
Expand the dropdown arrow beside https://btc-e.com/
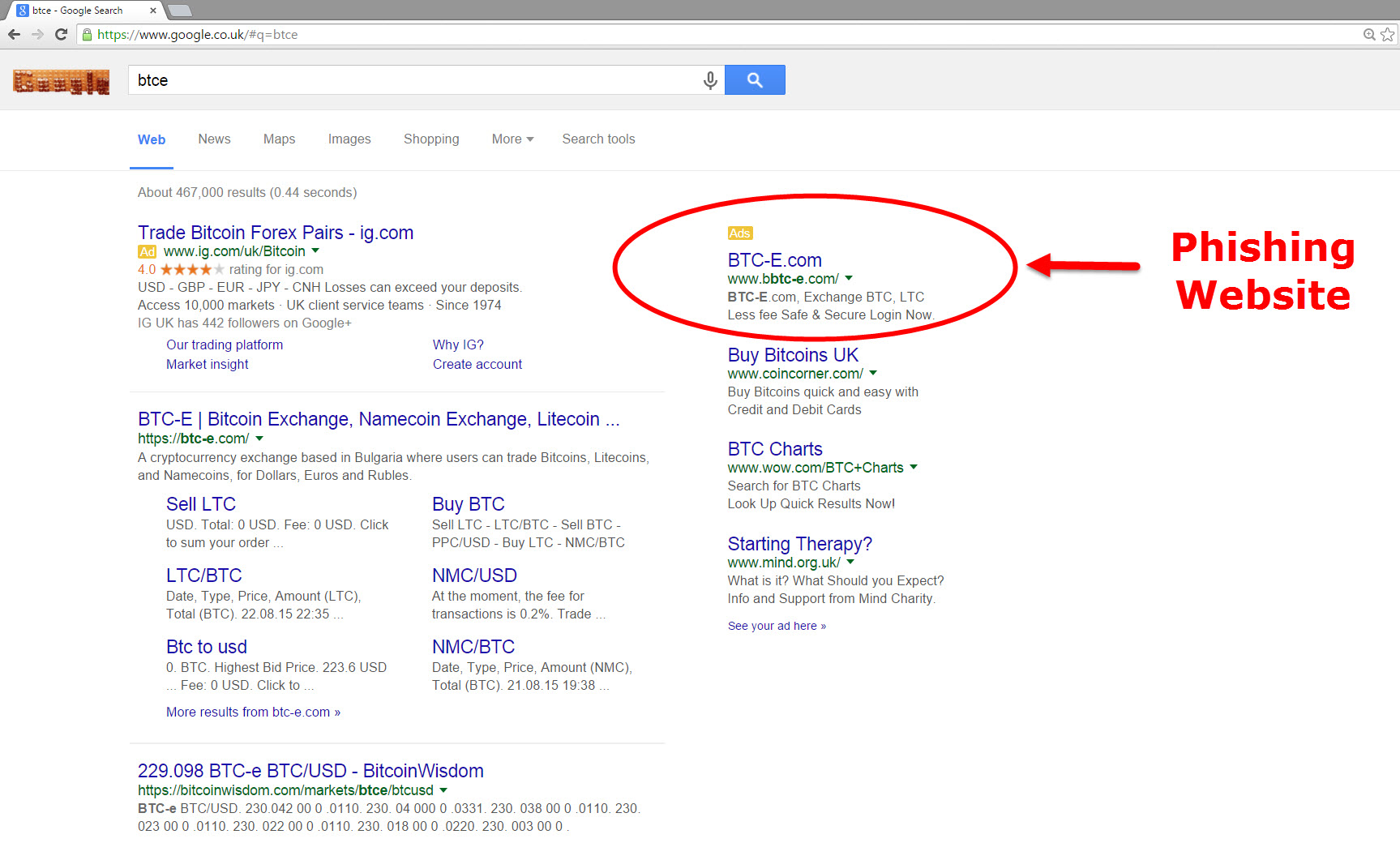tap(259, 439)
